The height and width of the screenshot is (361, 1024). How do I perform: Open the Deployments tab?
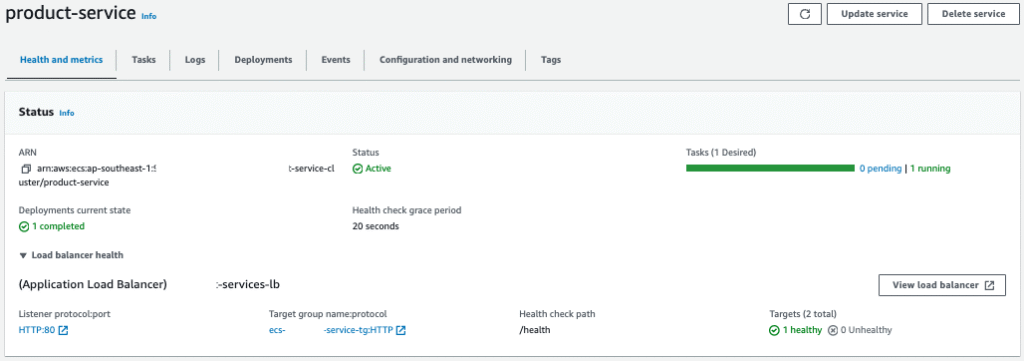click(263, 59)
